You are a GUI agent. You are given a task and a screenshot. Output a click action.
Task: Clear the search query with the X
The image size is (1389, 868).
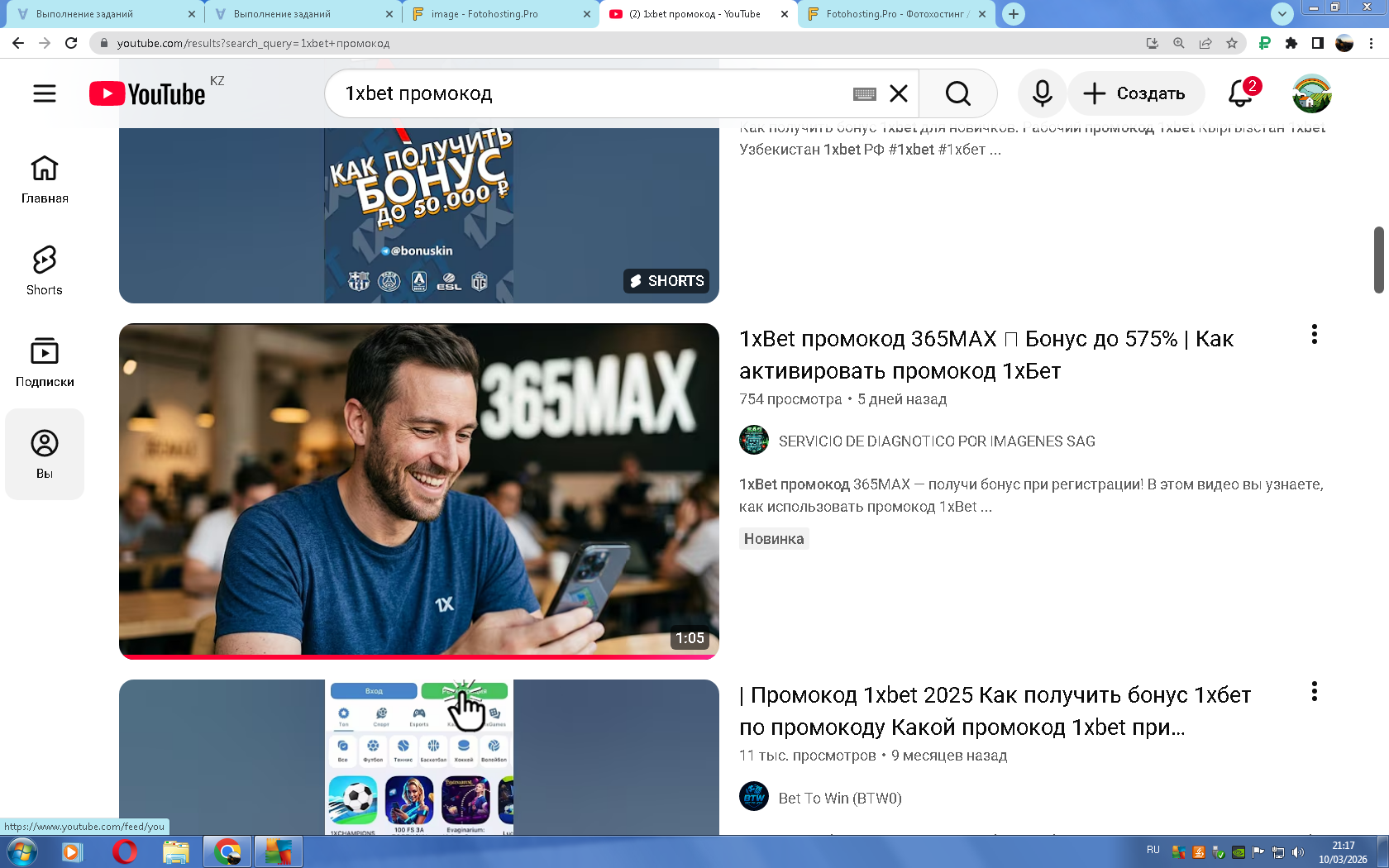tap(899, 94)
